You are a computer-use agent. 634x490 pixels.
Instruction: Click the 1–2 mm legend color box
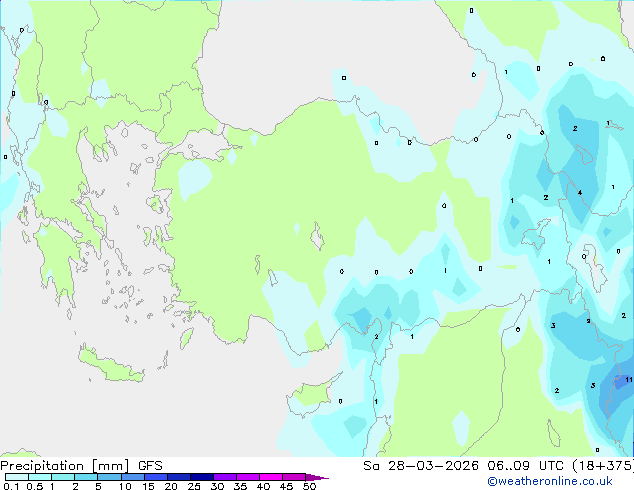click(x=63, y=477)
